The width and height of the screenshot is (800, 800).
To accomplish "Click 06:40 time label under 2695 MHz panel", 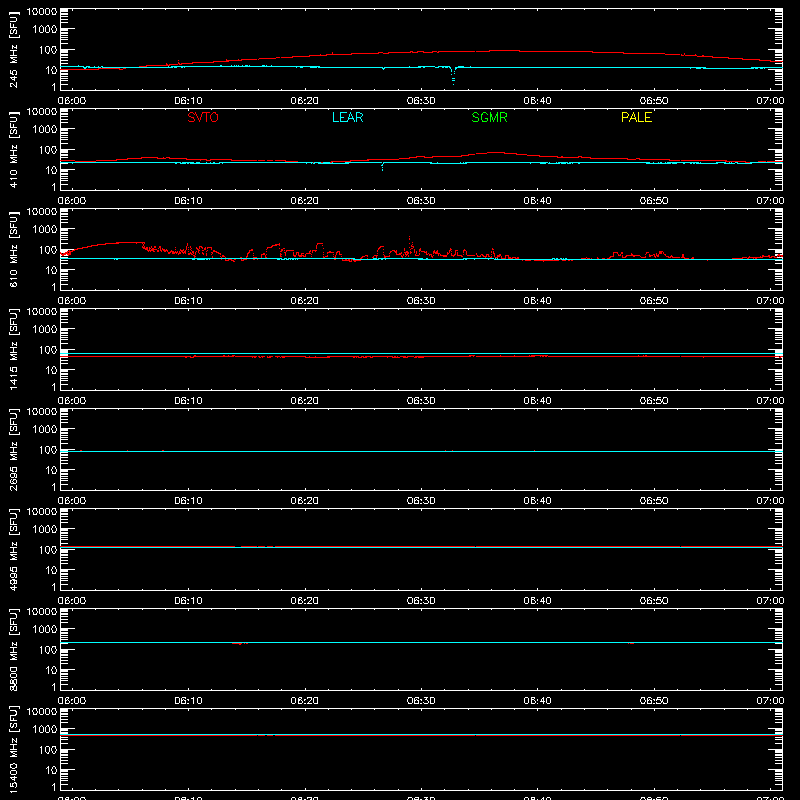I will tap(537, 501).
